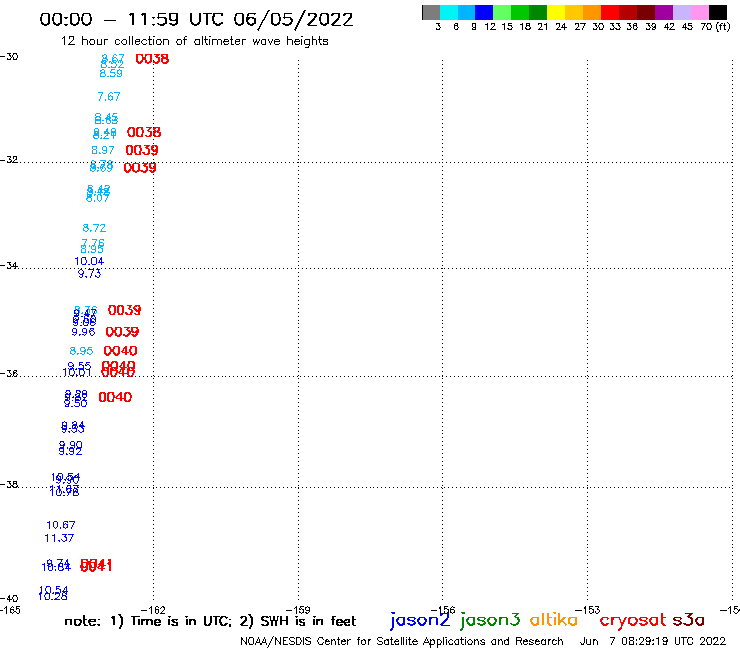
Task: Select the -34 latitude axis label
Action: pos(9,265)
